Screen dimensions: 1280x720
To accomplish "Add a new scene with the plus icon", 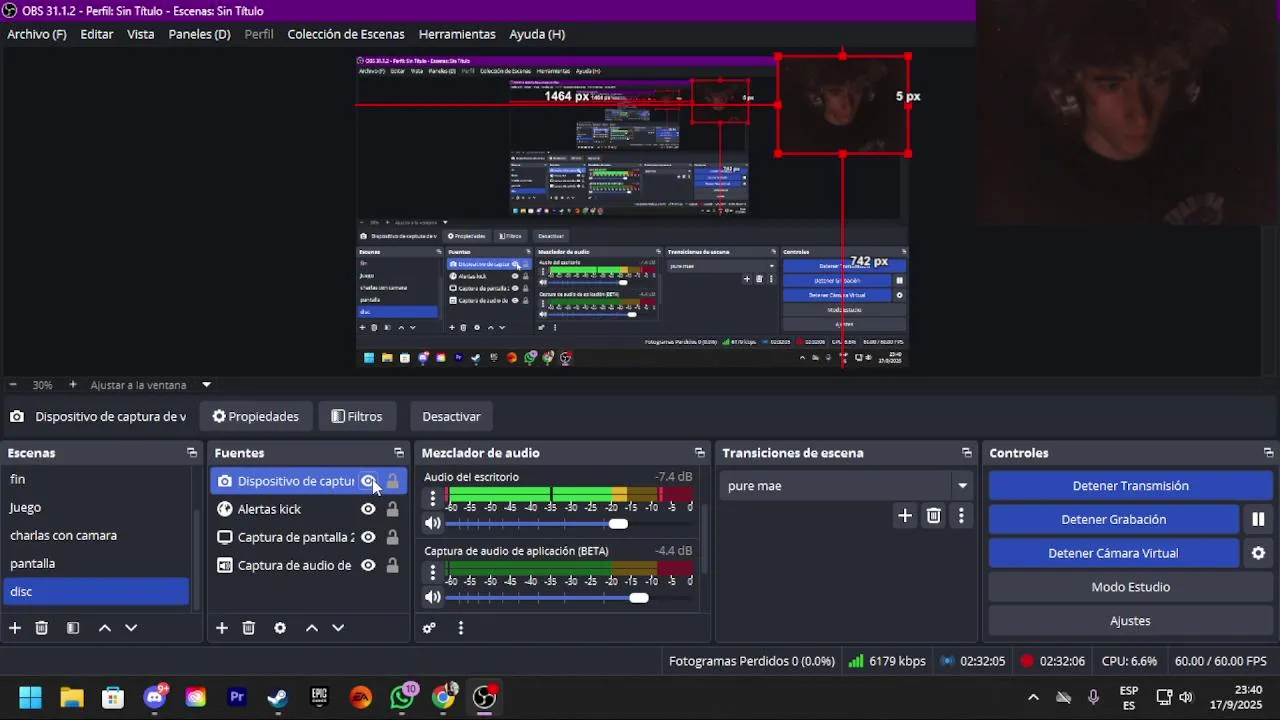I will click(x=15, y=628).
